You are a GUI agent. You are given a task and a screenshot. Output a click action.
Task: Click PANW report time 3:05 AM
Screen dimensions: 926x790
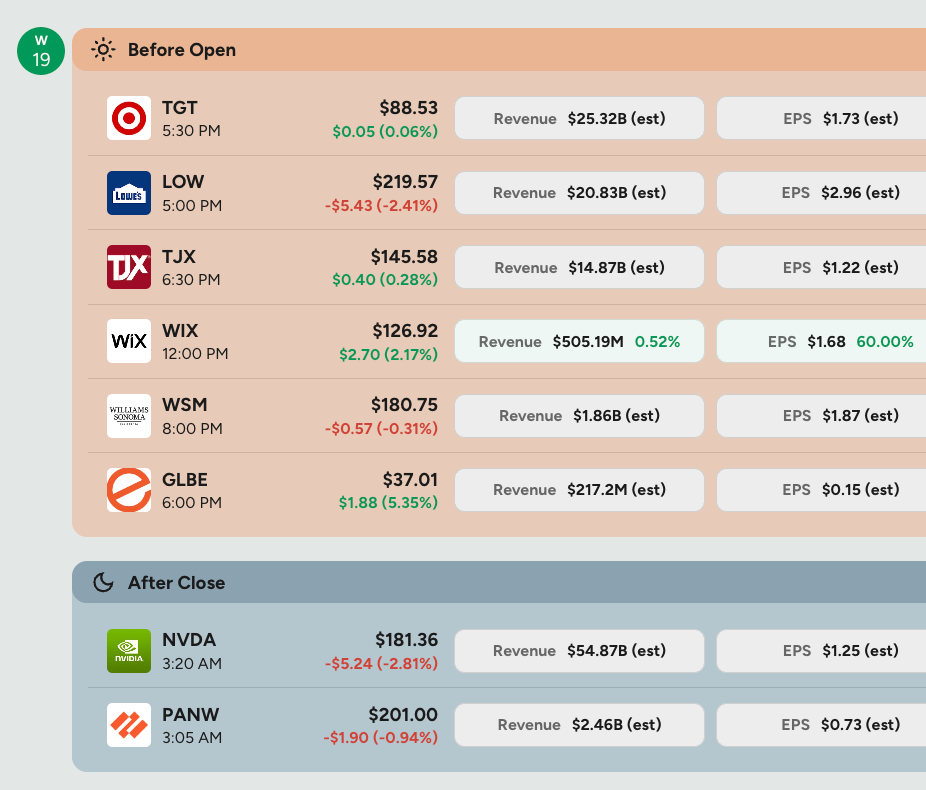tap(192, 737)
